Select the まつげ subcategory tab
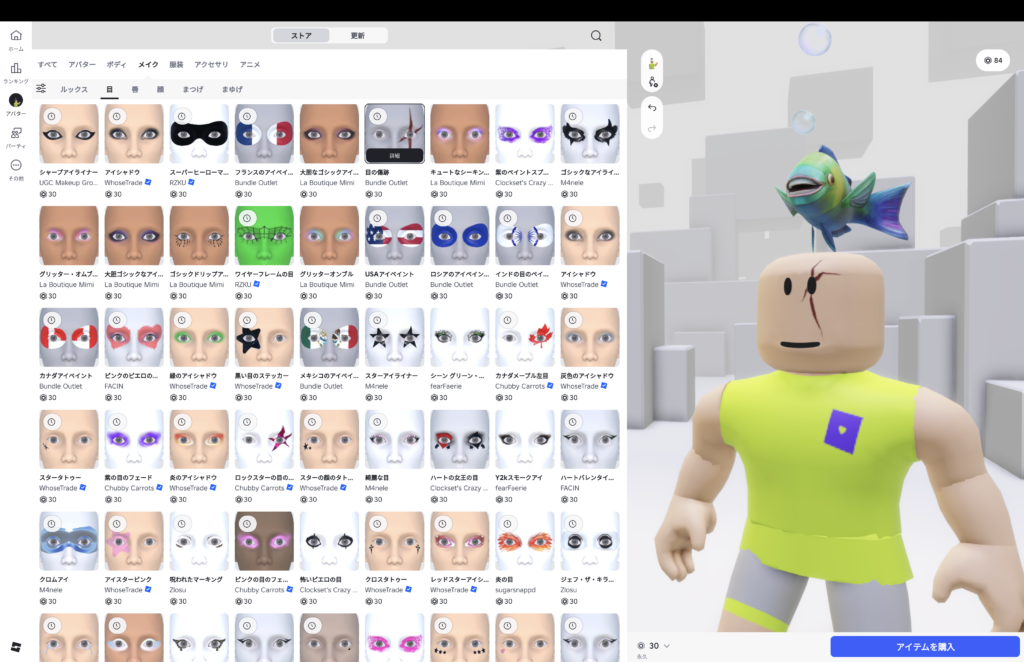This screenshot has width=1024, height=662. pos(192,89)
